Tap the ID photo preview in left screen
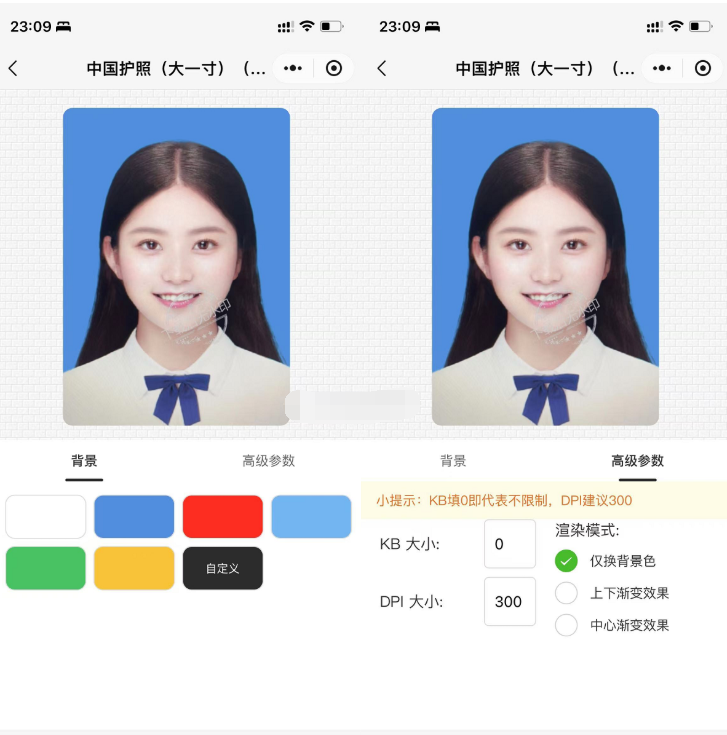Screen dimensions: 727x735 176,267
